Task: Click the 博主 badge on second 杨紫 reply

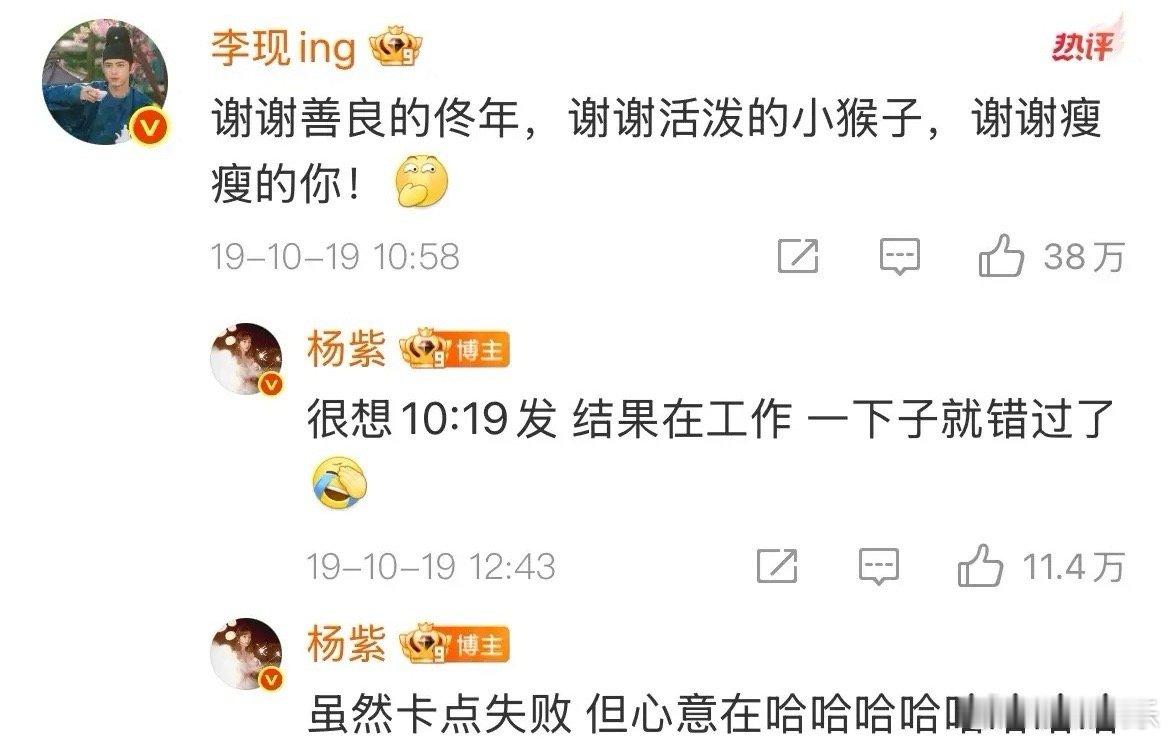Action: pos(480,645)
